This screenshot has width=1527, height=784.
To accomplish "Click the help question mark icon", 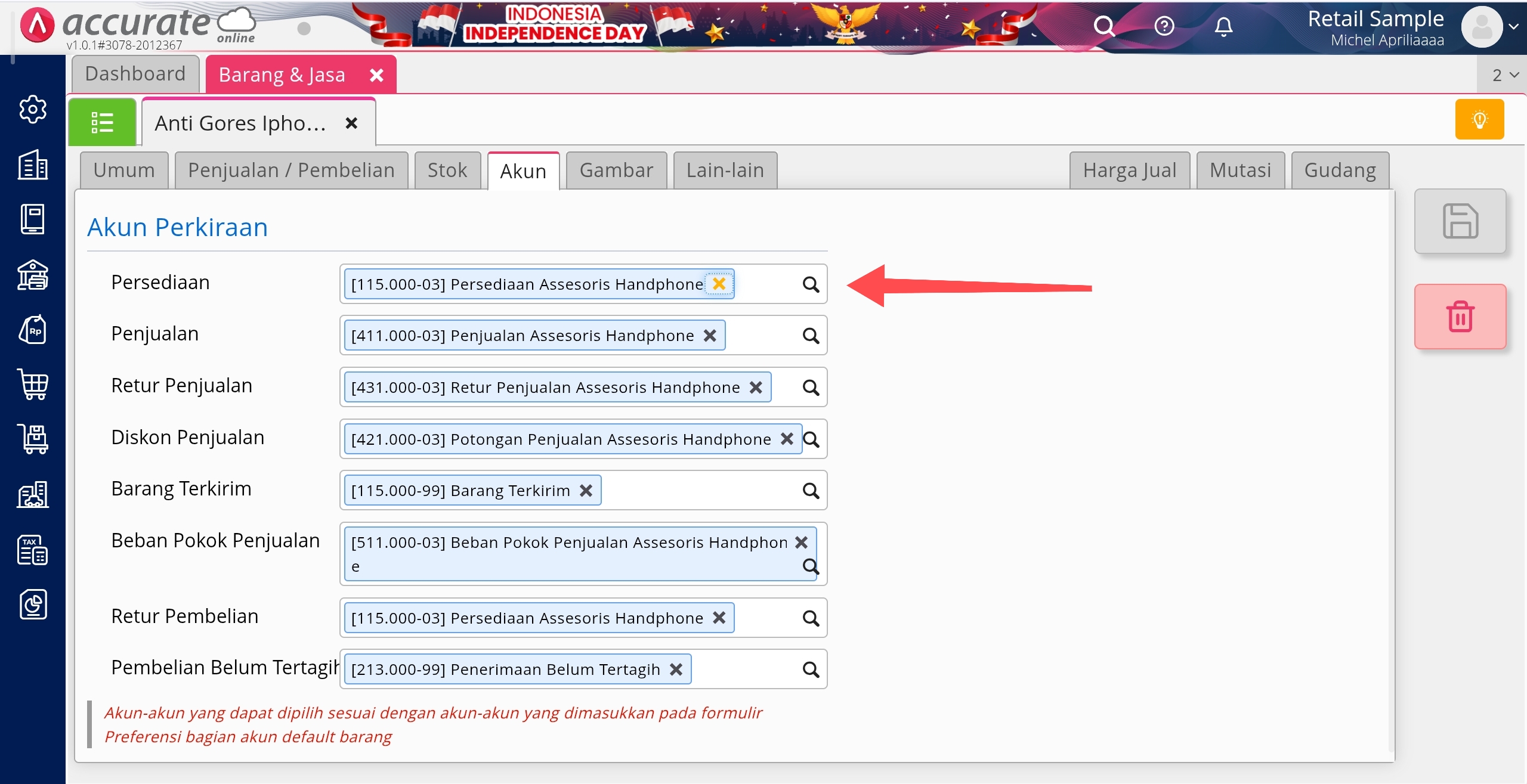I will coord(1164,26).
